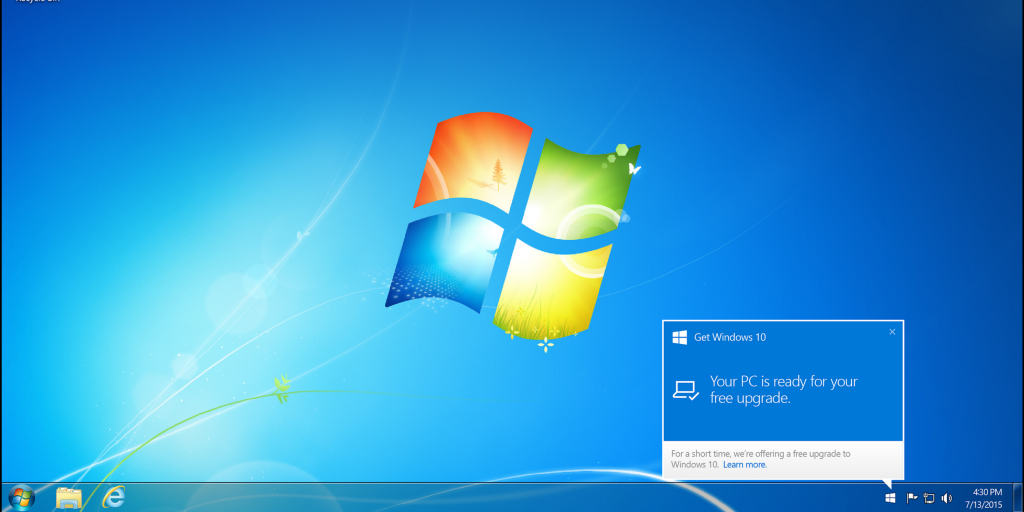Follow the Learn more link
This screenshot has height=512, width=1024.
click(x=744, y=465)
